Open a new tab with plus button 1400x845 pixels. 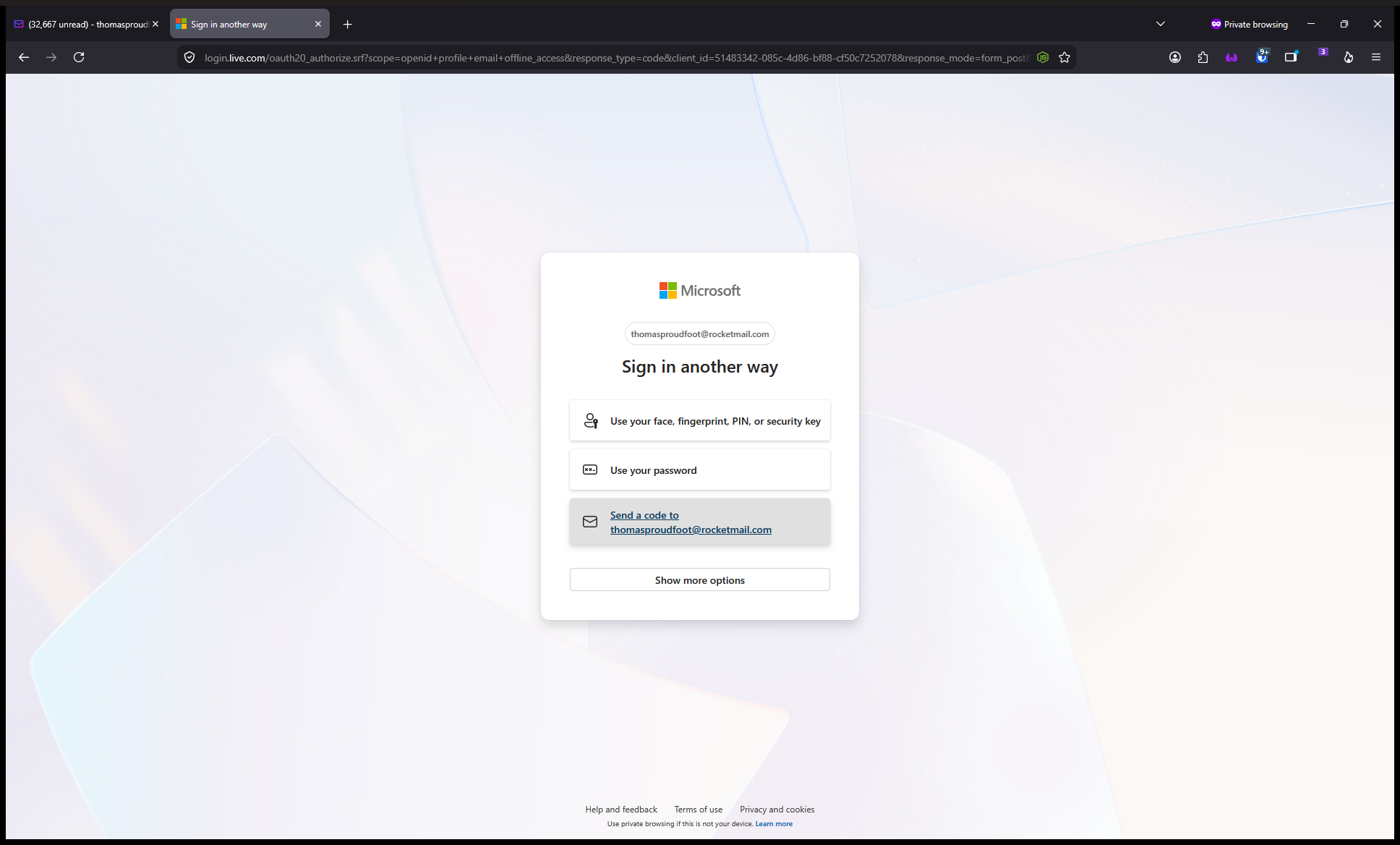[348, 25]
